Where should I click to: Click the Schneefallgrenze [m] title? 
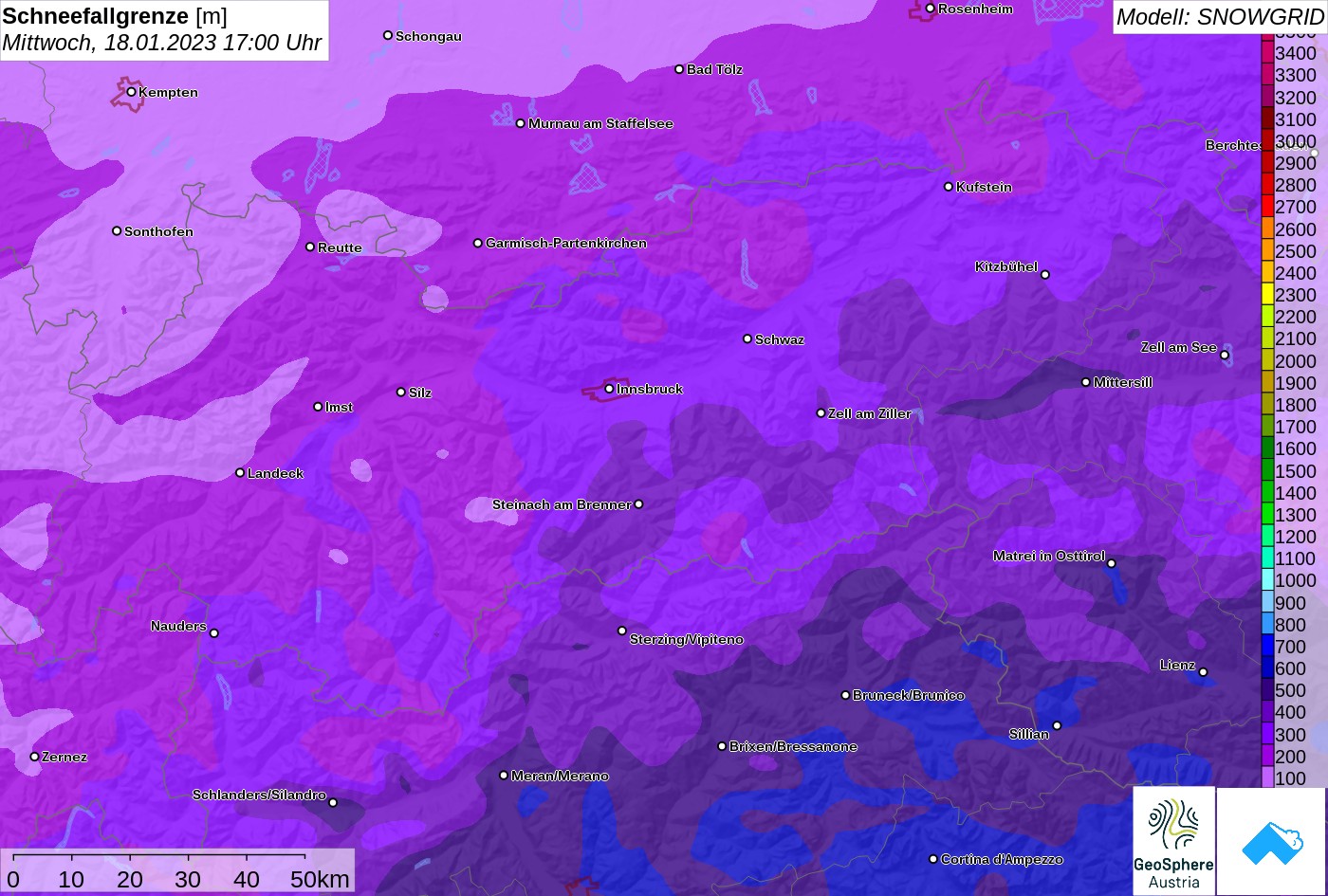115,16
